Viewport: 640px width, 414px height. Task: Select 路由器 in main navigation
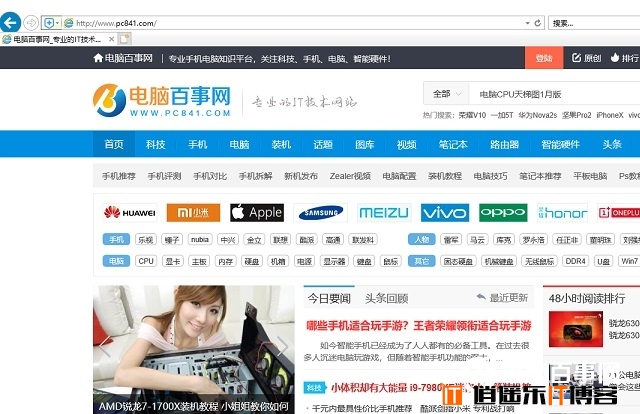[504, 144]
